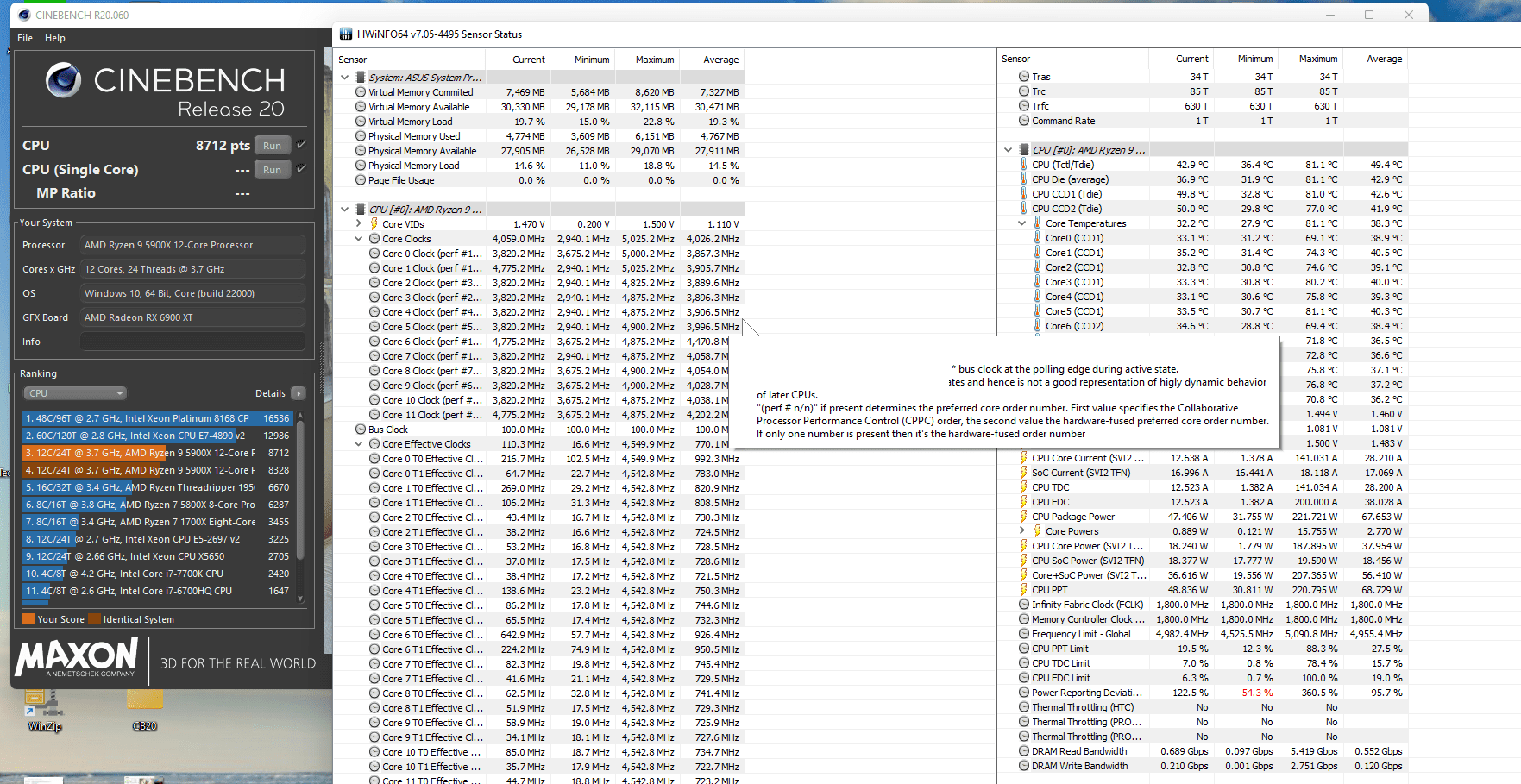Collapse the System: ASUS System sensor group
1521x784 pixels.
[x=345, y=78]
